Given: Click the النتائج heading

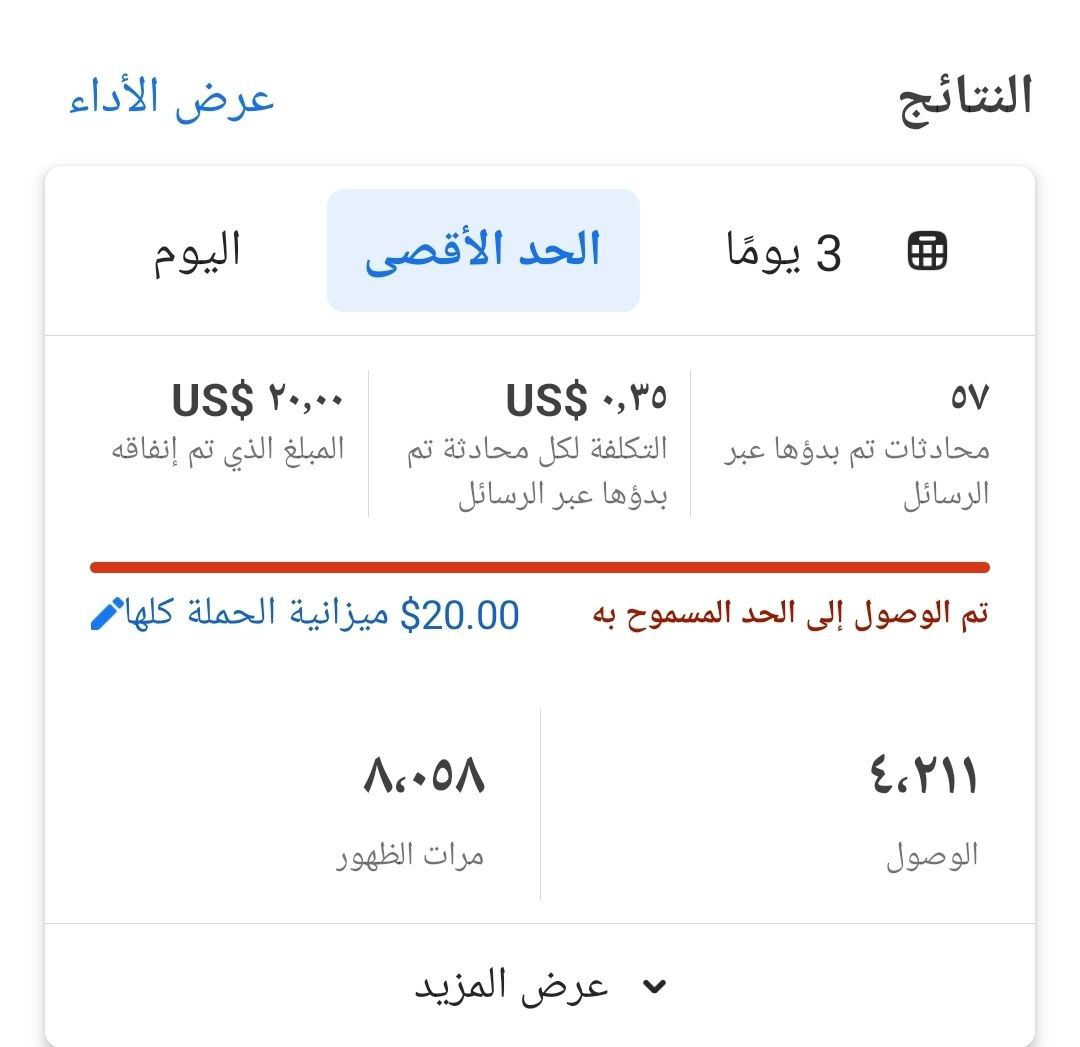Looking at the screenshot, I should tap(966, 99).
